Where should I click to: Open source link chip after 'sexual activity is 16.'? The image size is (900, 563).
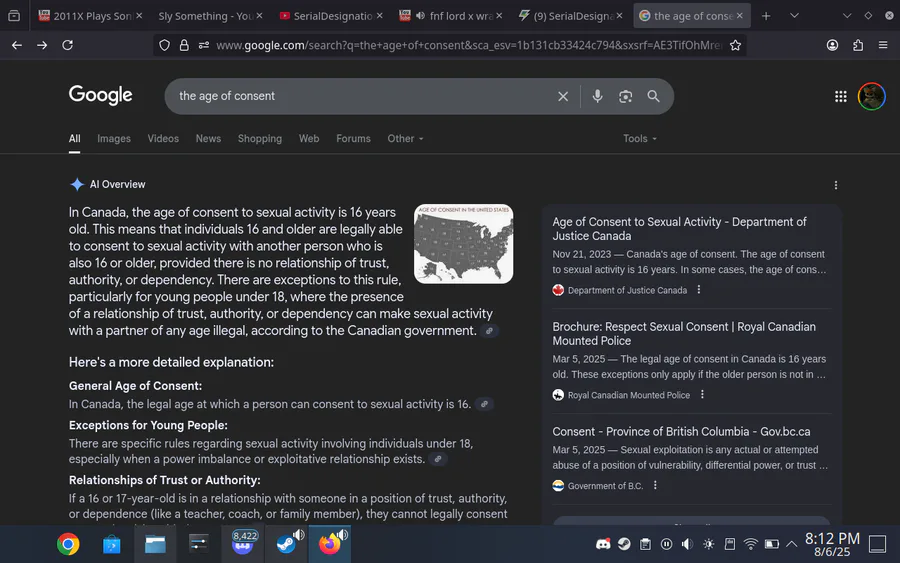pyautogui.click(x=484, y=404)
